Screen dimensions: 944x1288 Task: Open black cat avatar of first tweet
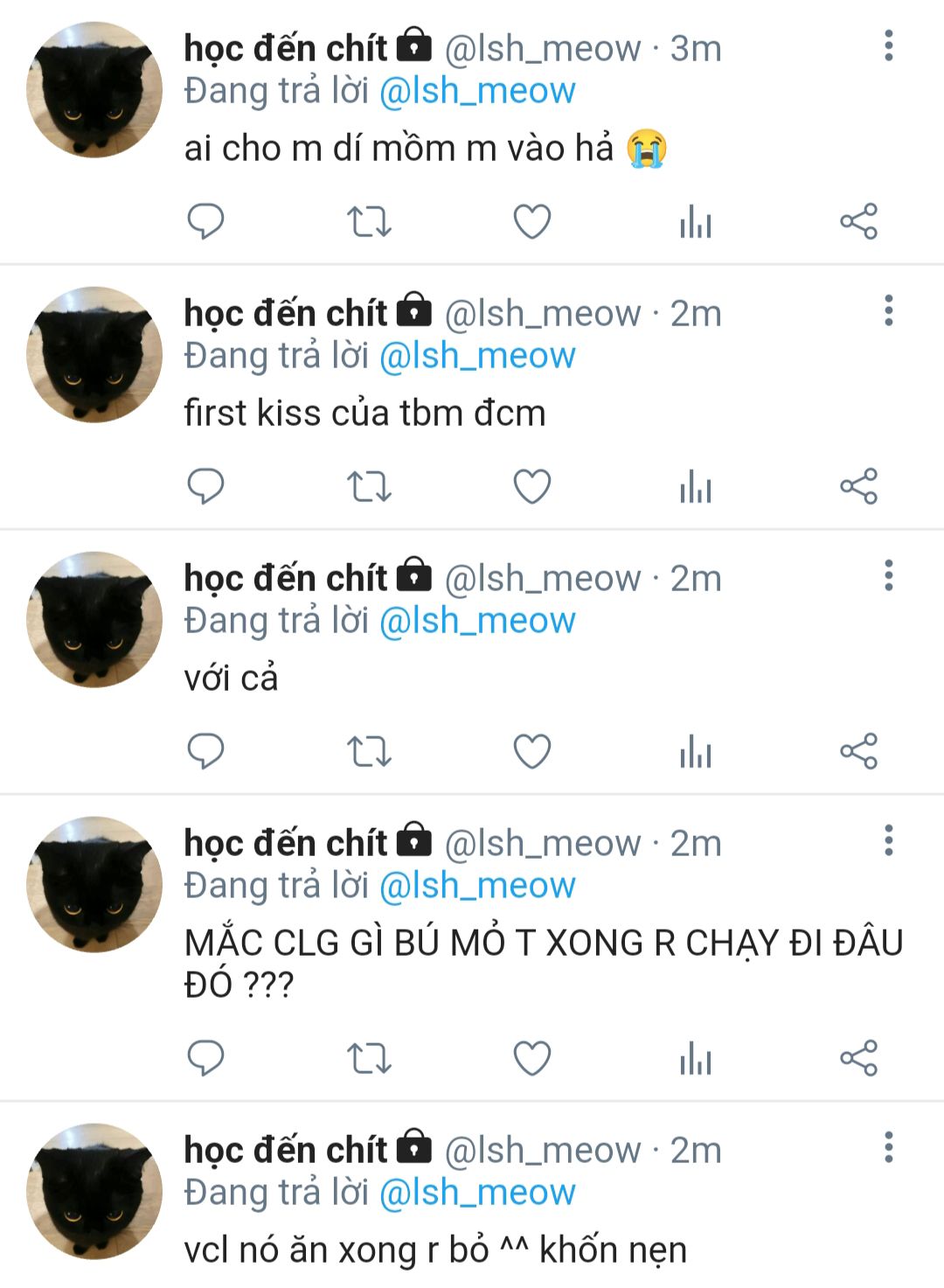coord(94,89)
